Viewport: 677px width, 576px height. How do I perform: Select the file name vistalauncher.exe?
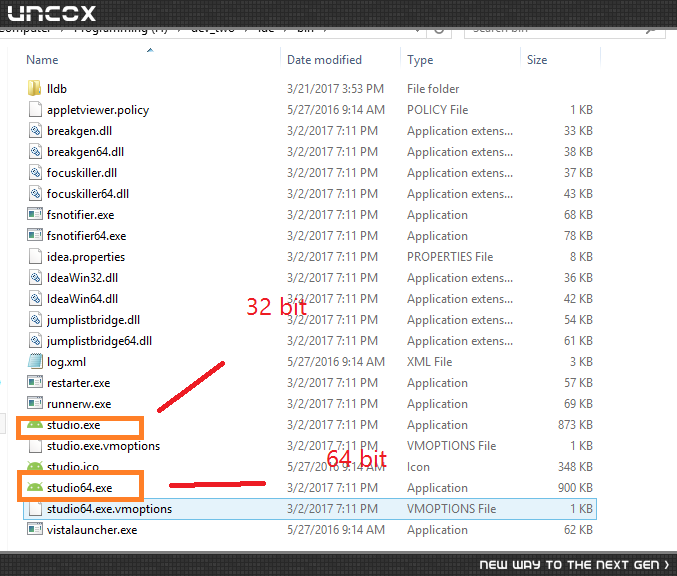(x=92, y=530)
